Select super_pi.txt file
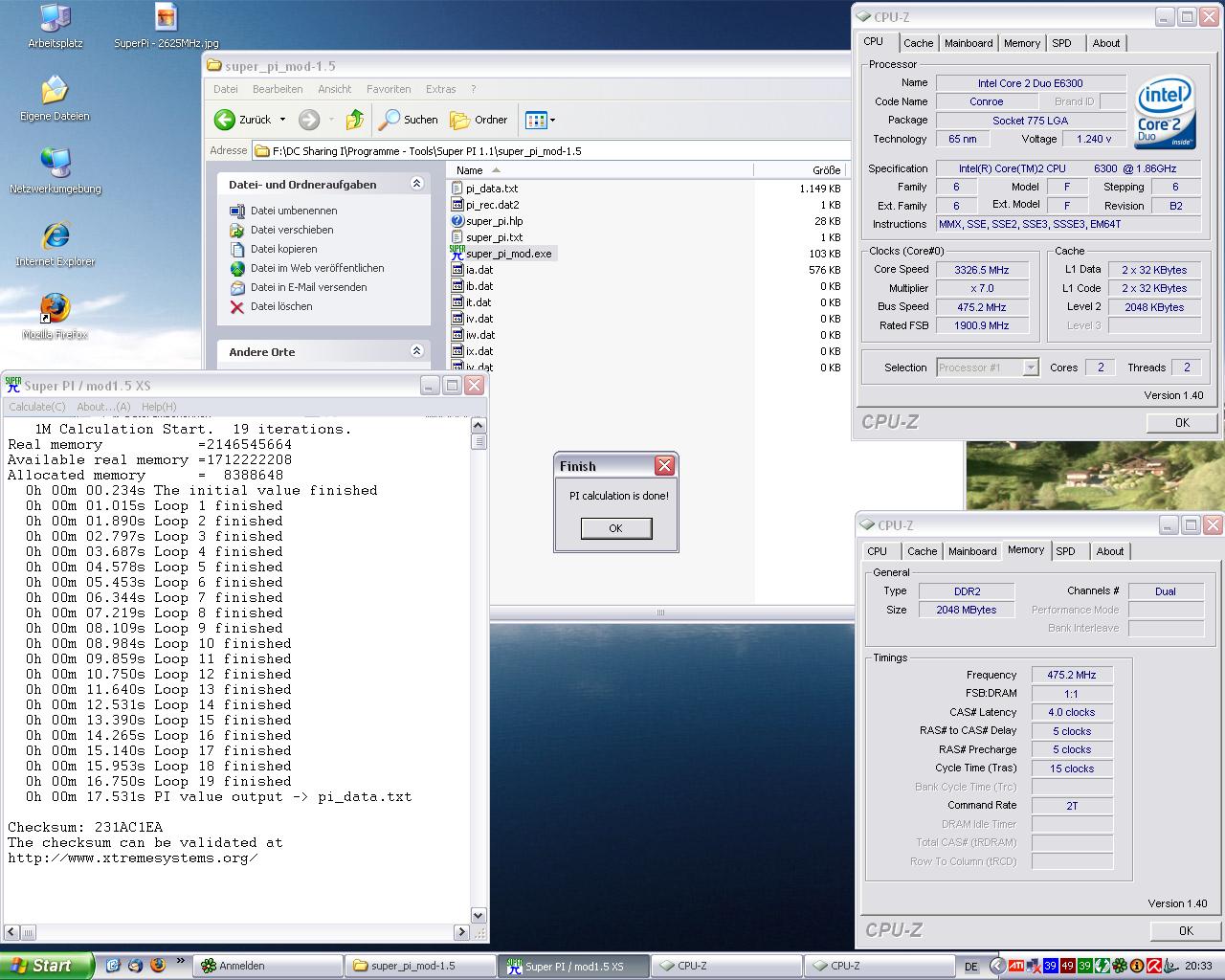The width and height of the screenshot is (1225, 980). pos(495,237)
